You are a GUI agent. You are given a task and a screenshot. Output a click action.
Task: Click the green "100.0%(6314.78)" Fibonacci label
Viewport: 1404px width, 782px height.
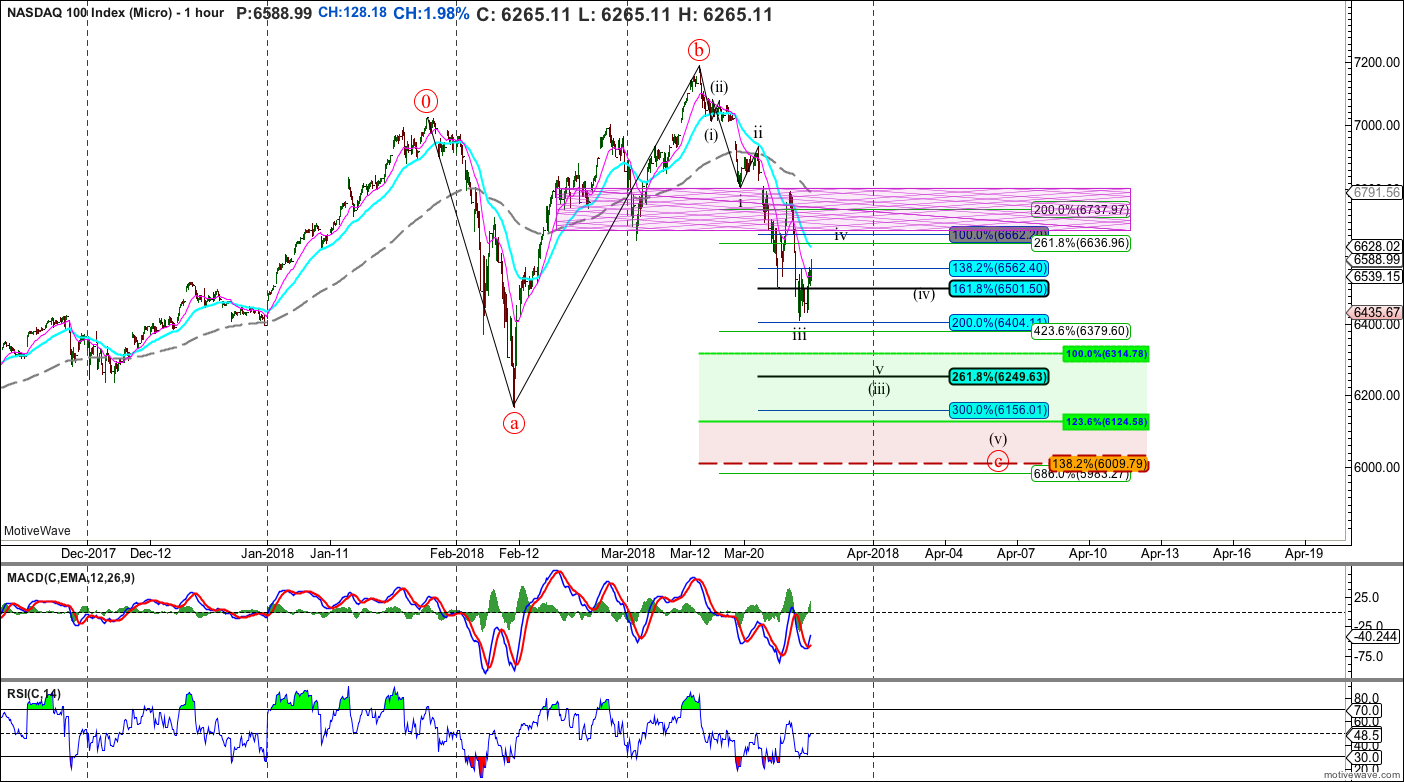coord(1106,354)
